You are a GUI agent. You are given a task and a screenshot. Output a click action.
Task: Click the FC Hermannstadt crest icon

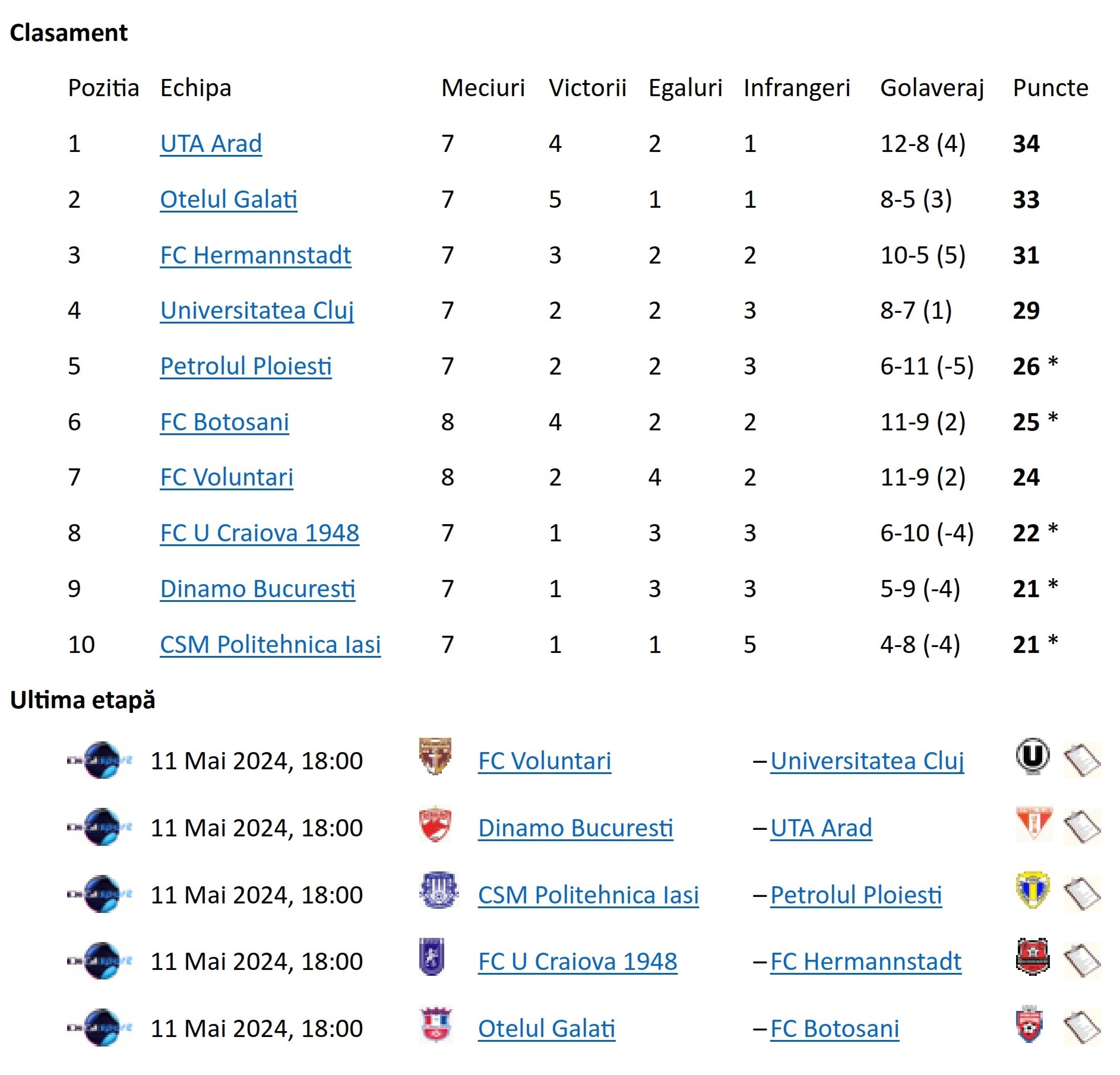(x=1033, y=957)
